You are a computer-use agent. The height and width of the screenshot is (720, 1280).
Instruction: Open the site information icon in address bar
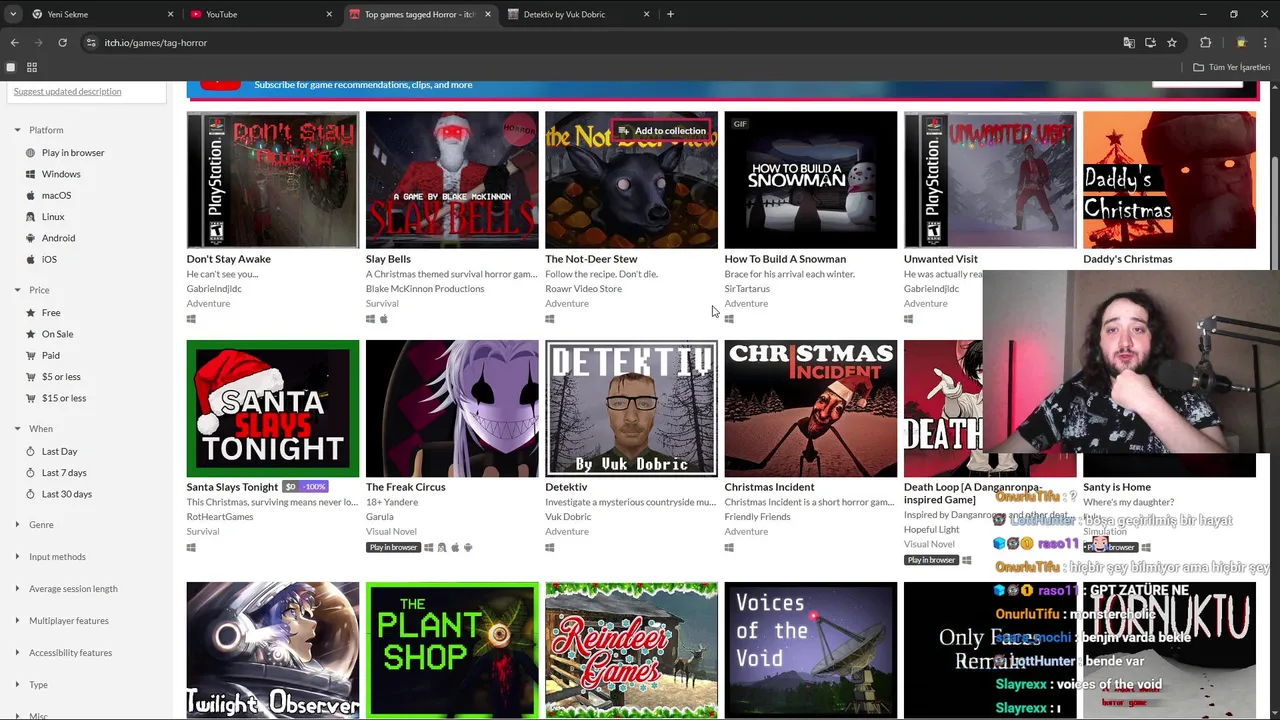coord(91,43)
